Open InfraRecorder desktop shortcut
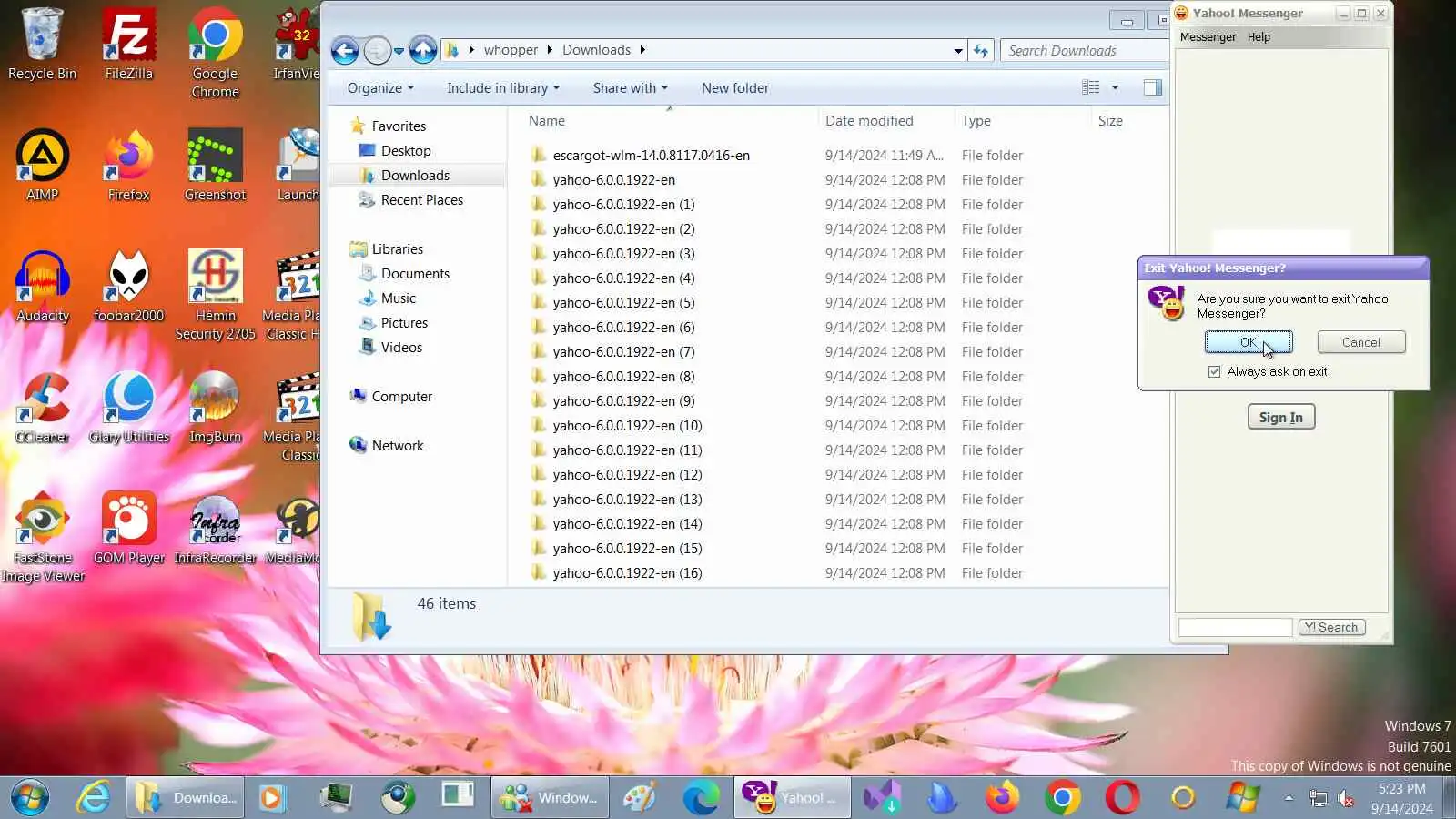 215,528
